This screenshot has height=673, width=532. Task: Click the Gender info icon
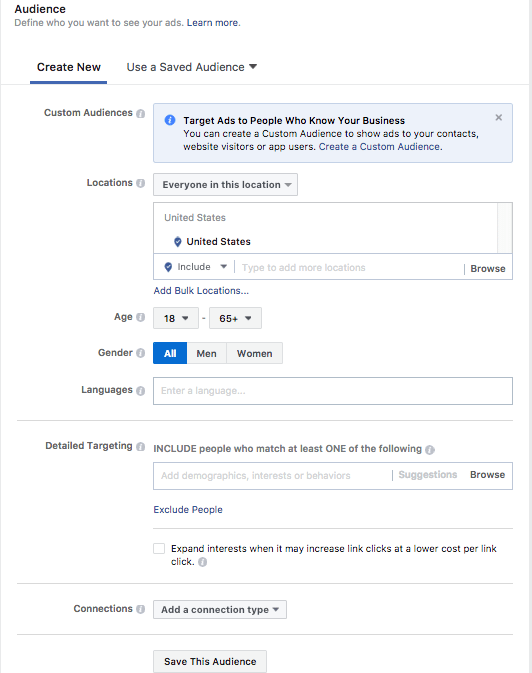pos(140,353)
